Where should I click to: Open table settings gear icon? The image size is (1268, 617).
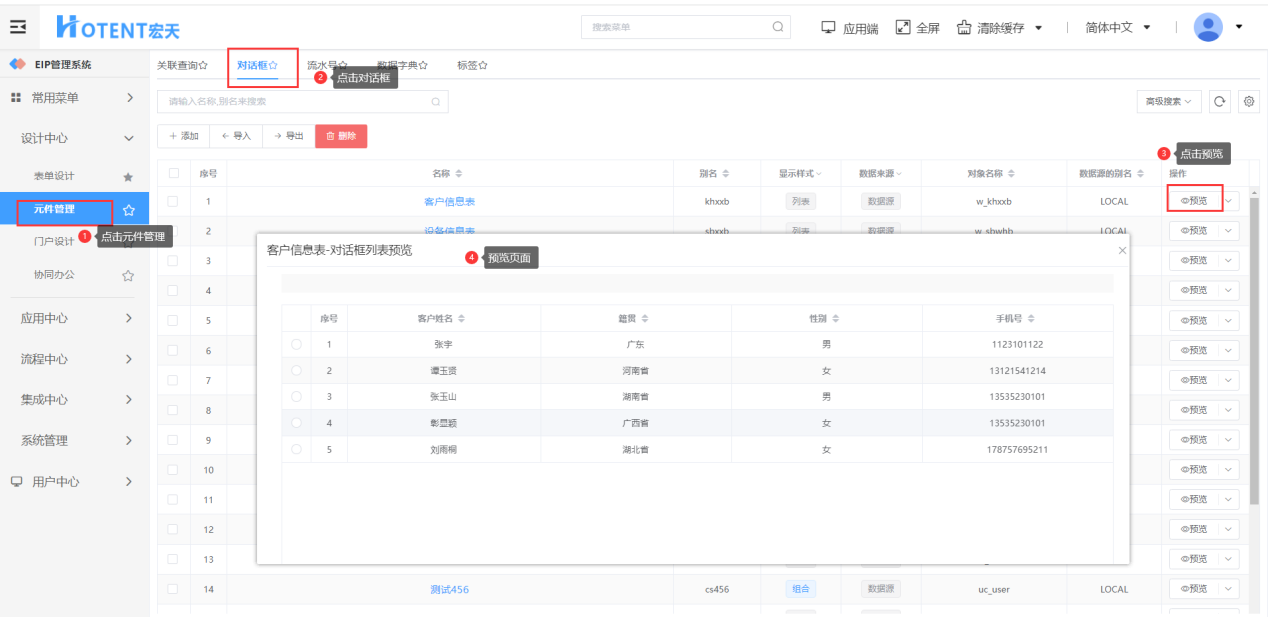point(1248,101)
